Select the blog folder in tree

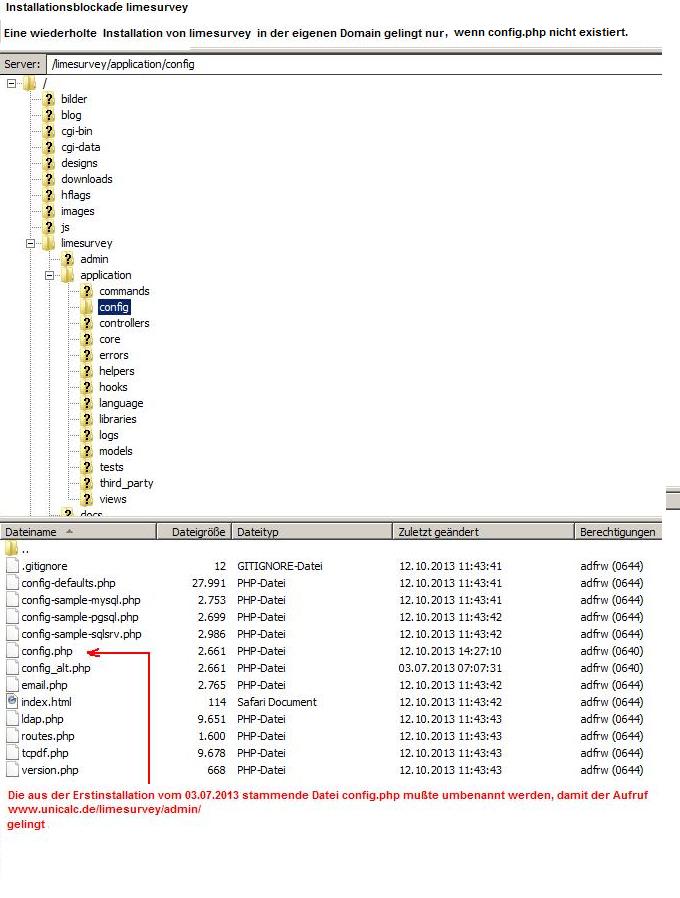pyautogui.click(x=71, y=115)
